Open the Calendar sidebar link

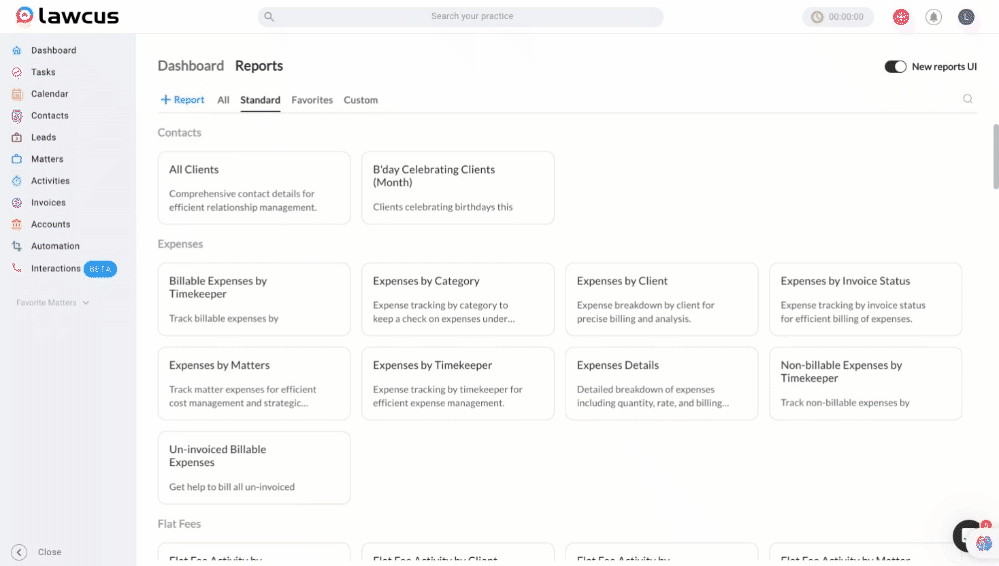point(50,94)
